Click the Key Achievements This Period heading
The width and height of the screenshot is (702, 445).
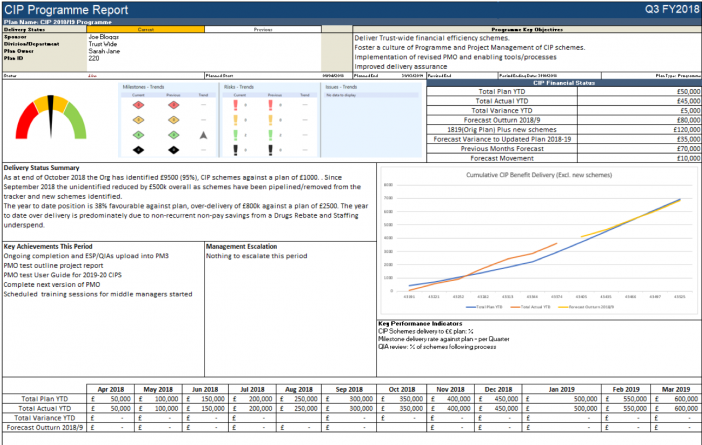[x=48, y=247]
